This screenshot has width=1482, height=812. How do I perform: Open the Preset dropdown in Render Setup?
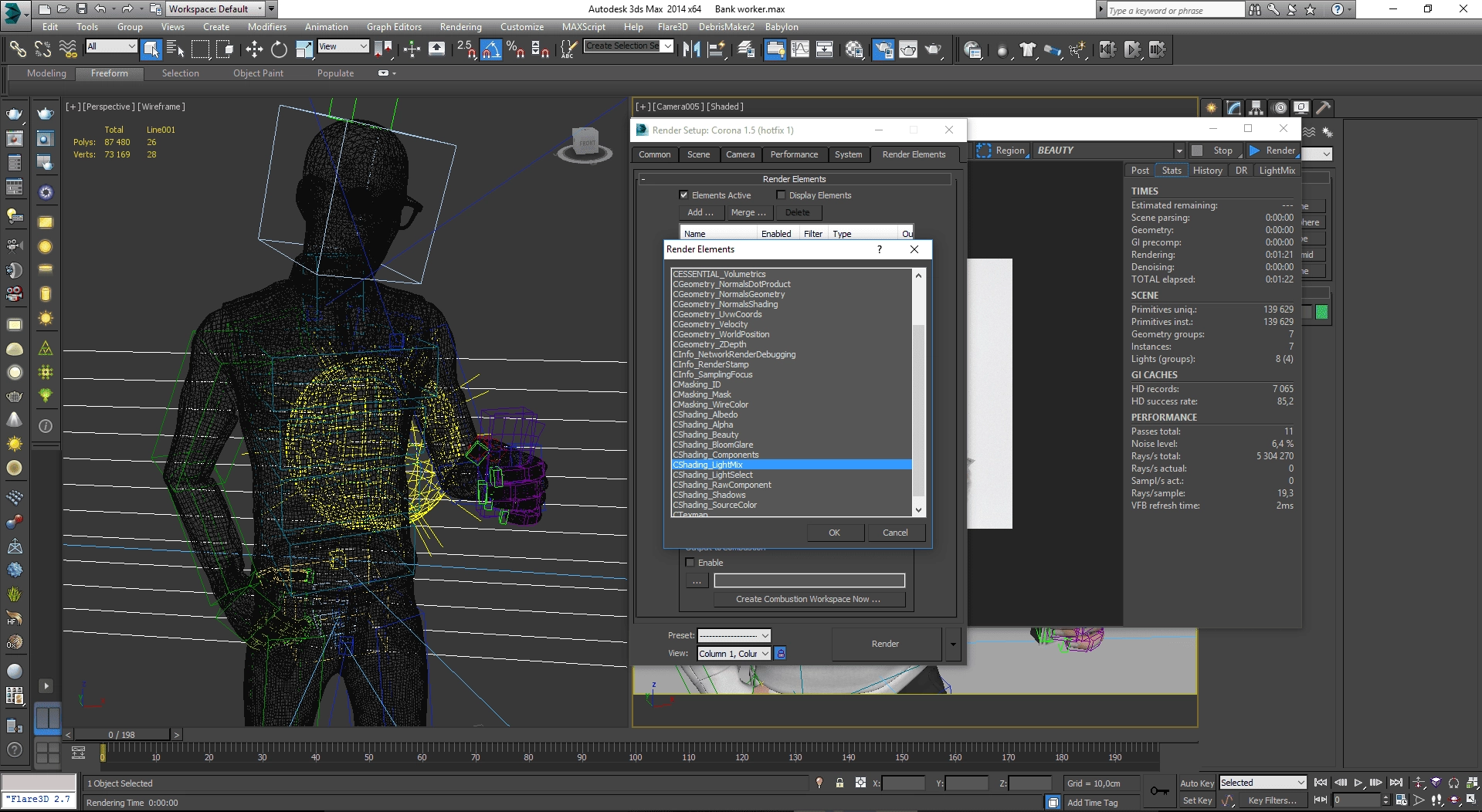[734, 635]
